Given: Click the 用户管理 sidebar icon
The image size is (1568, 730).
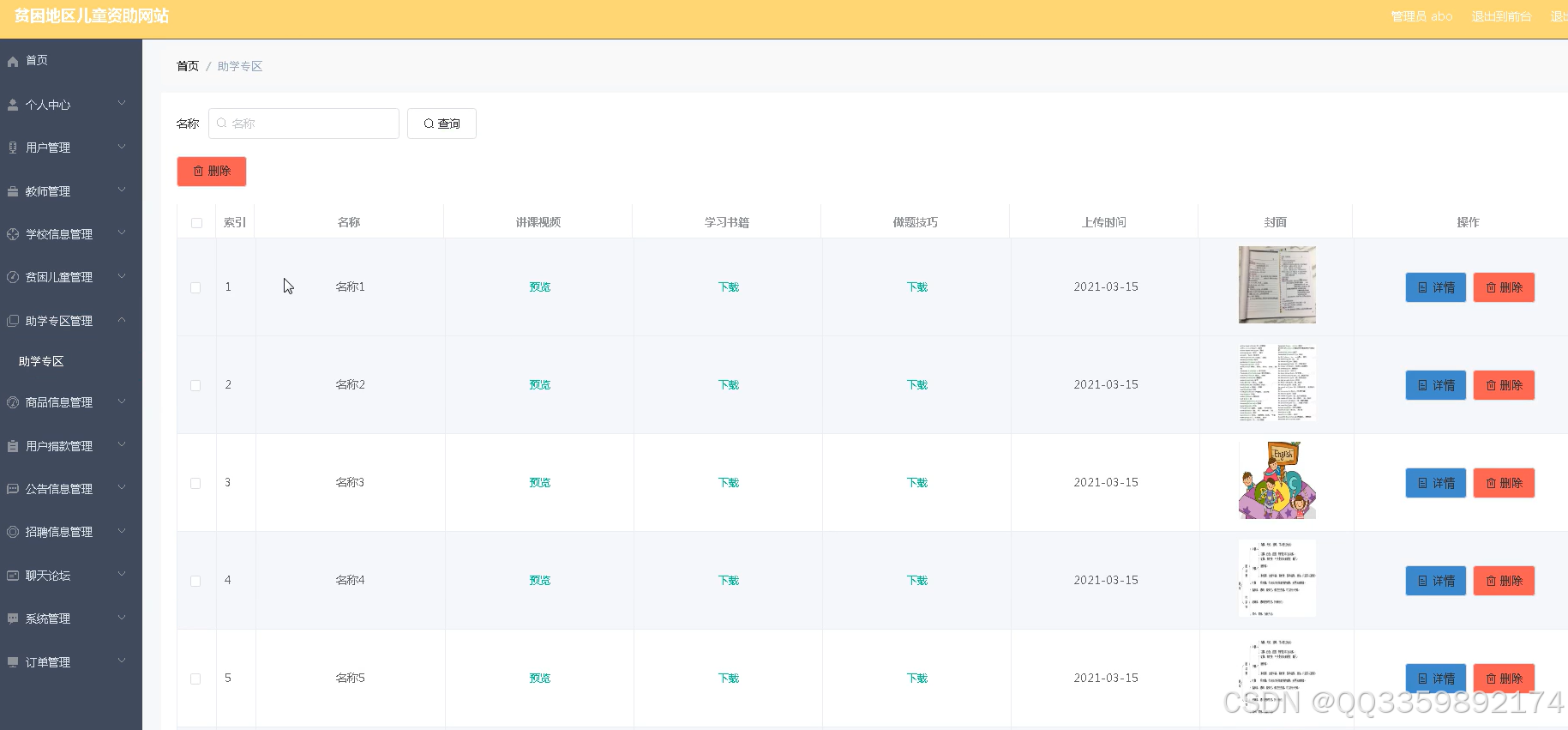Looking at the screenshot, I should point(13,148).
